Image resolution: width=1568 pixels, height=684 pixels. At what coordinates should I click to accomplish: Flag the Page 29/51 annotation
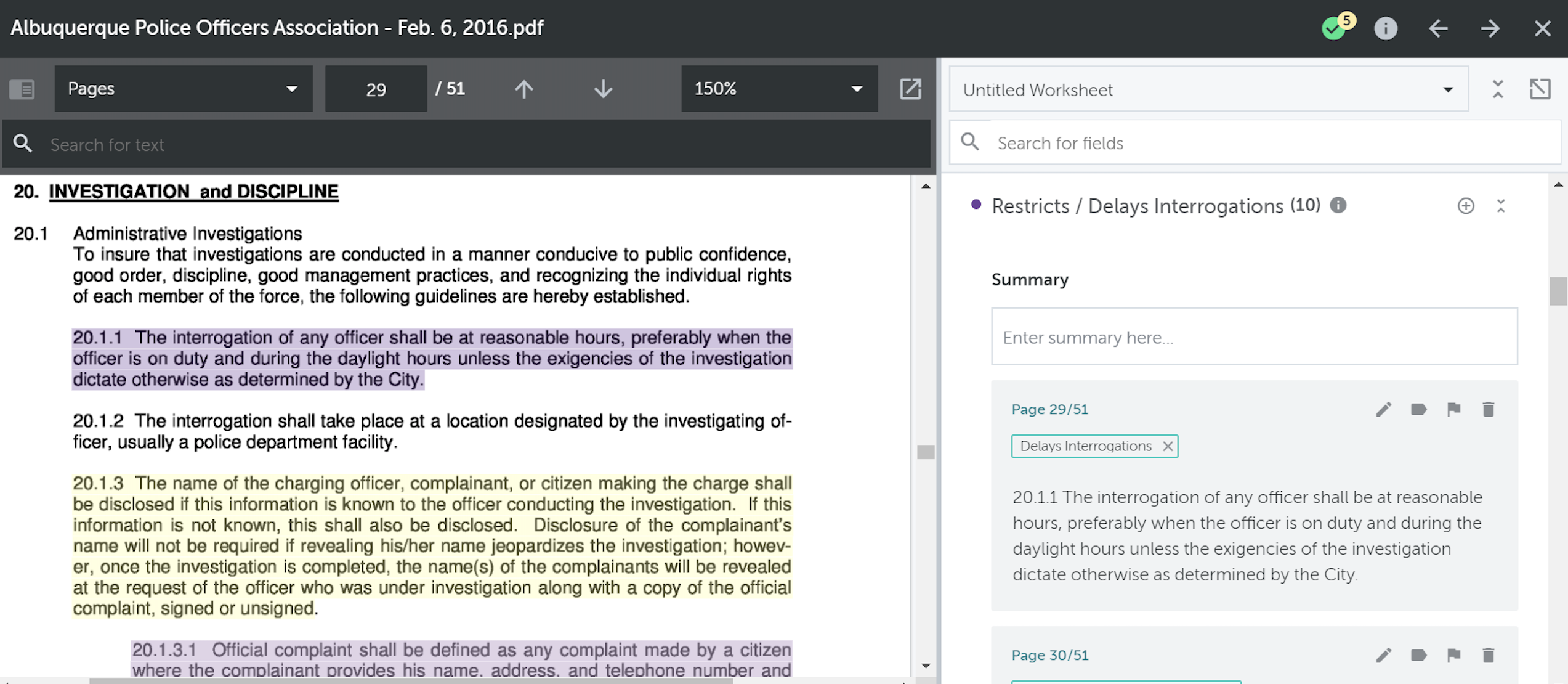(x=1453, y=410)
